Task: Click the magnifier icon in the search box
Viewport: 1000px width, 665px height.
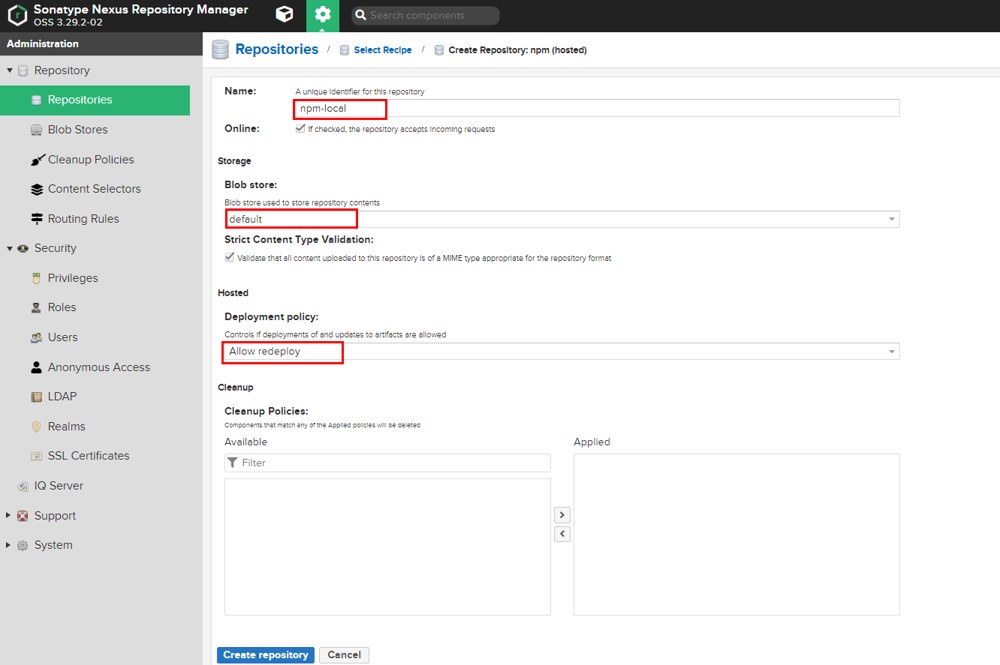Action: [x=360, y=15]
